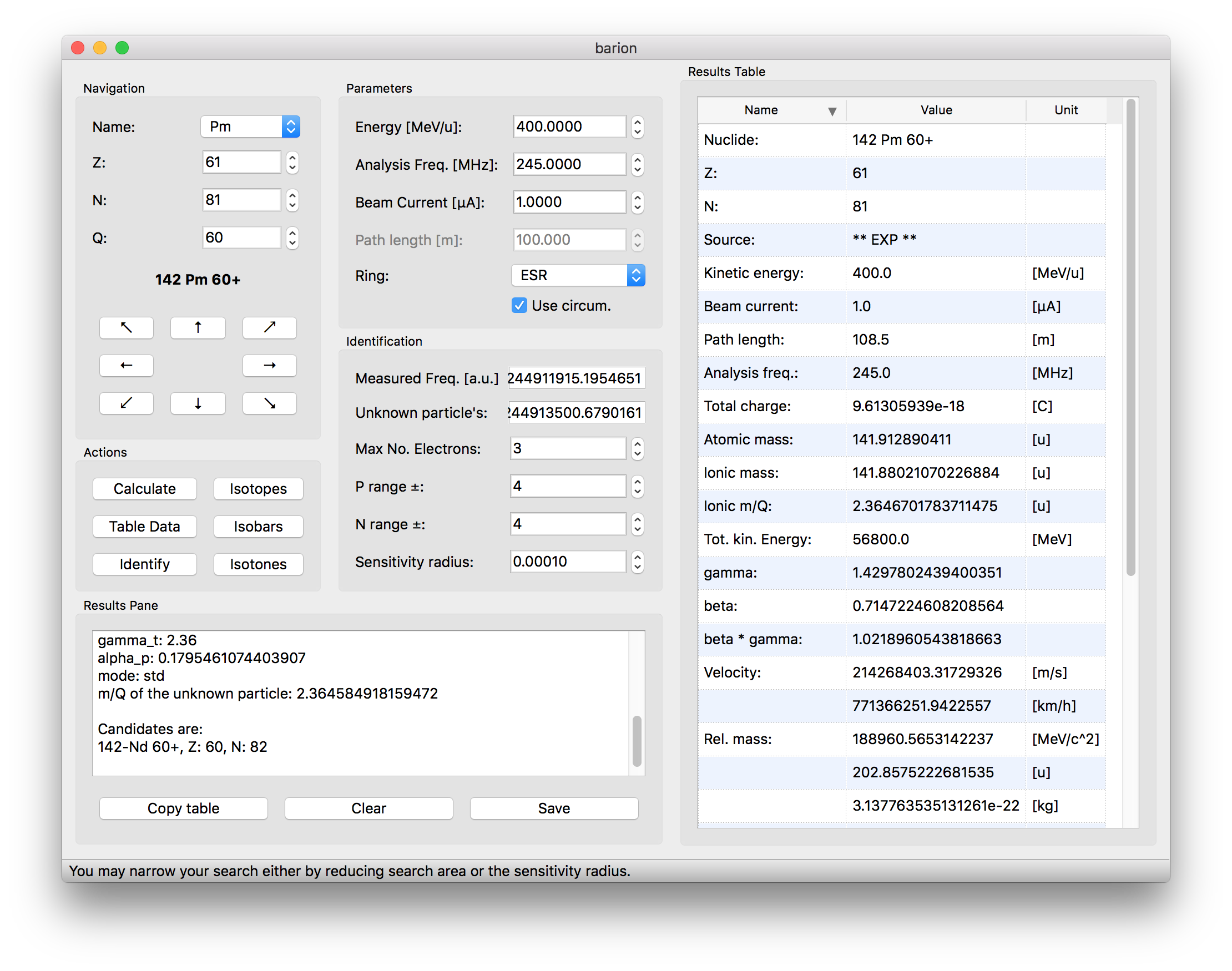Viewport: 1232px width, 971px height.
Task: Click the Value column header
Action: pos(936,110)
